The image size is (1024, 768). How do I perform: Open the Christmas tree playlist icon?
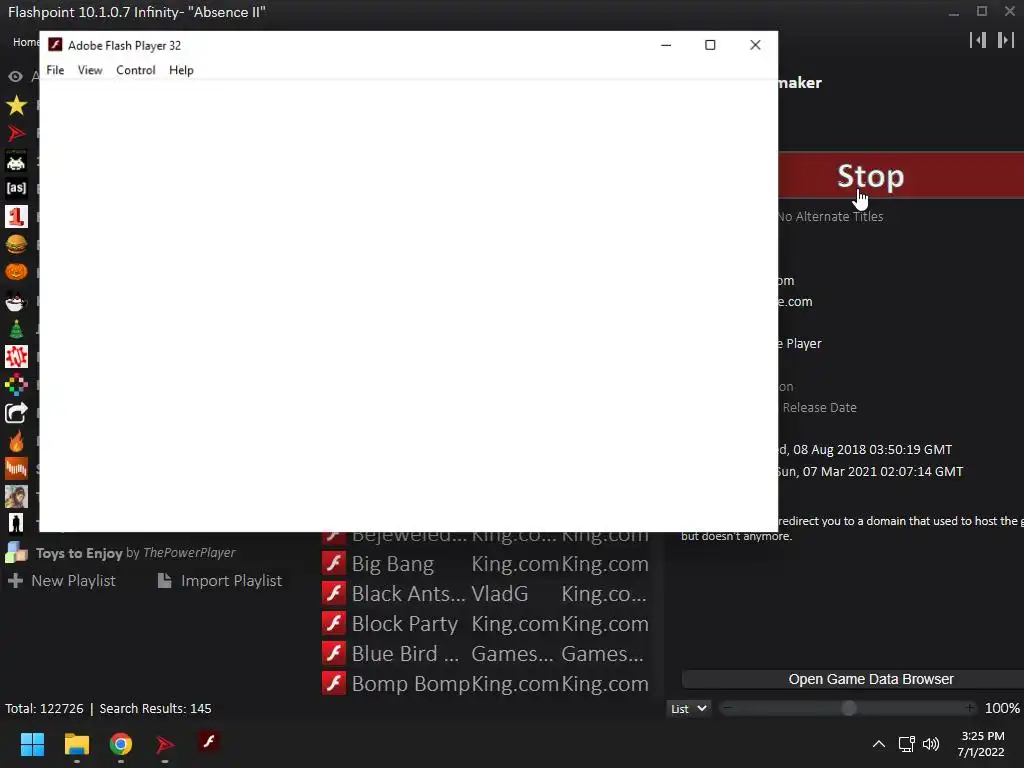16,329
